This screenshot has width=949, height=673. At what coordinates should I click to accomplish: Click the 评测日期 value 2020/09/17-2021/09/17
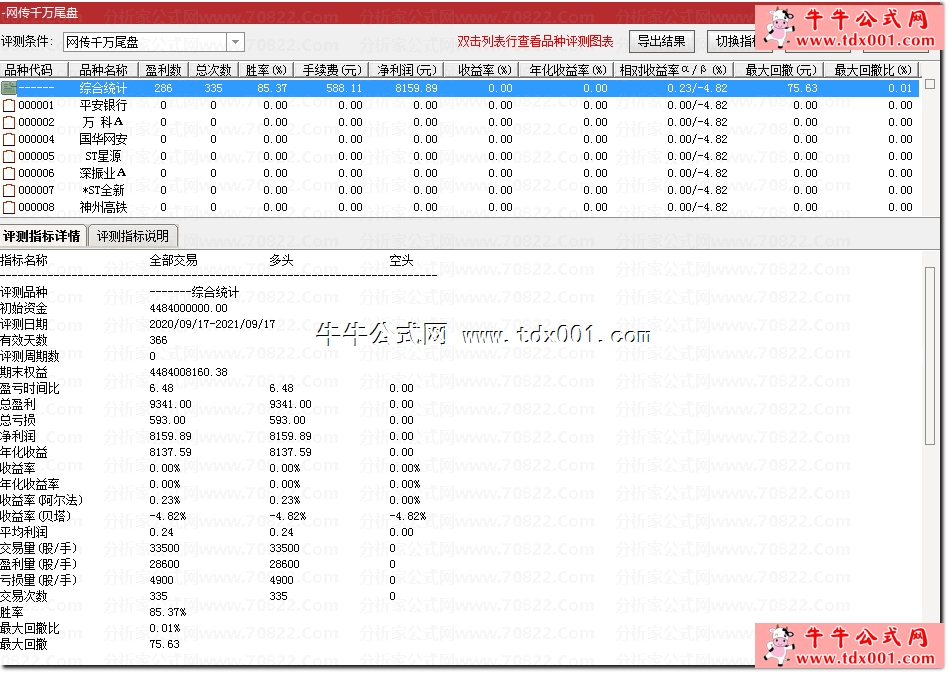pyautogui.click(x=212, y=324)
